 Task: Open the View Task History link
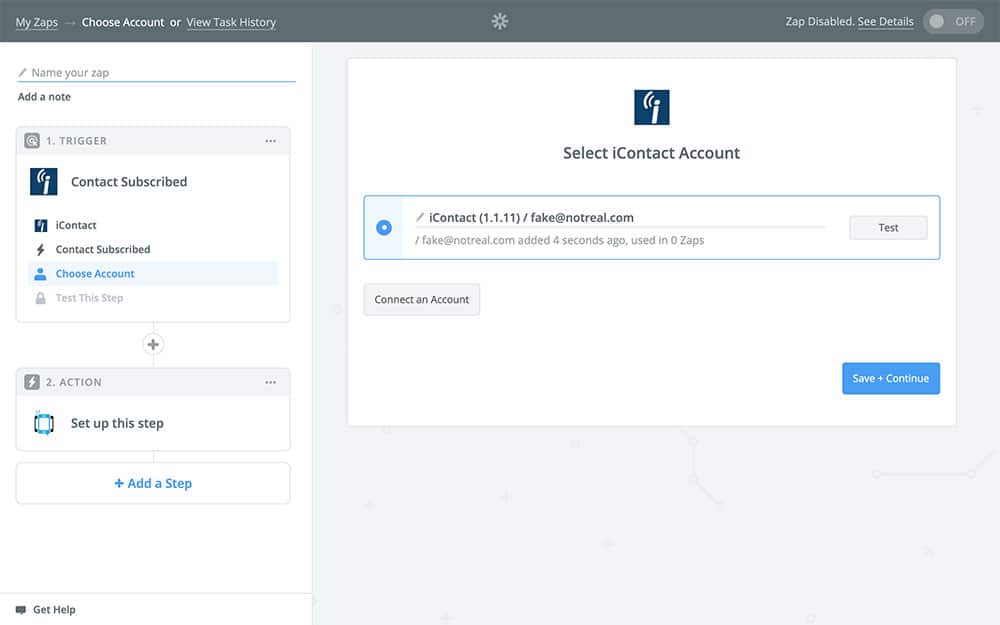(231, 22)
